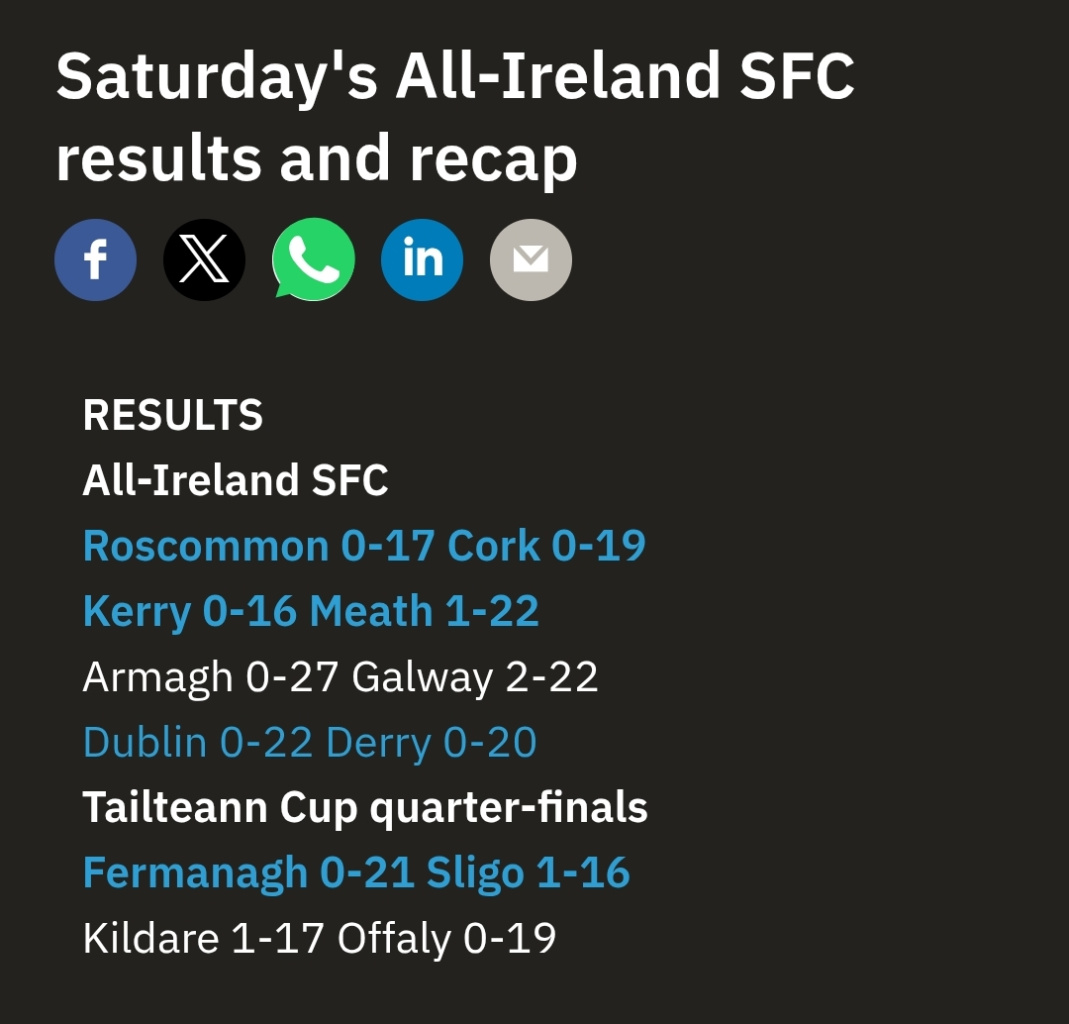Click the Sligo 1-16 score text
1069x1024 pixels.
pos(528,873)
